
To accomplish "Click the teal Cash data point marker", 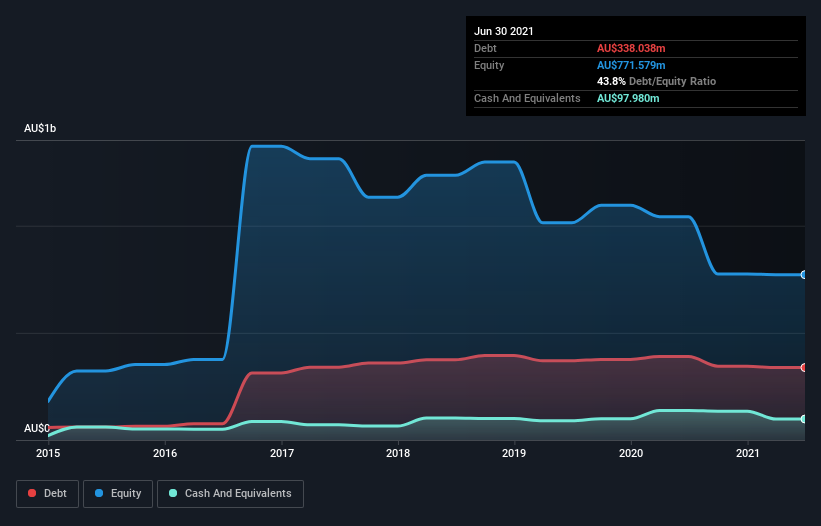I will (804, 419).
